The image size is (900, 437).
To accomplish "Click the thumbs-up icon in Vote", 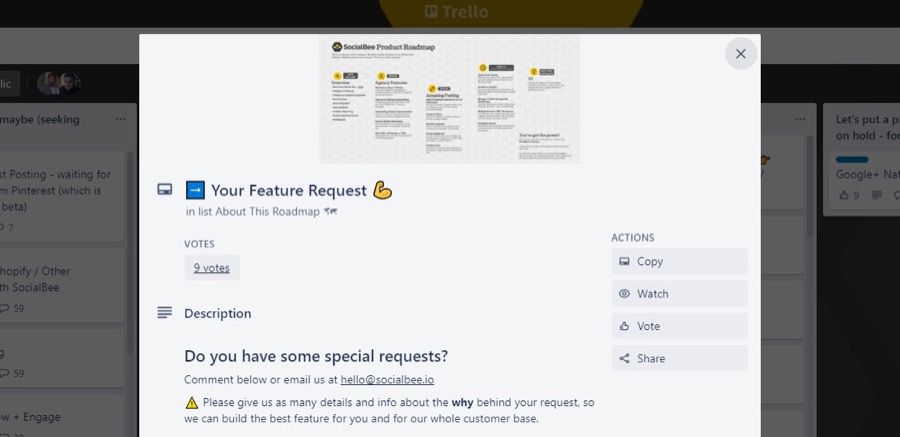I will (x=624, y=326).
